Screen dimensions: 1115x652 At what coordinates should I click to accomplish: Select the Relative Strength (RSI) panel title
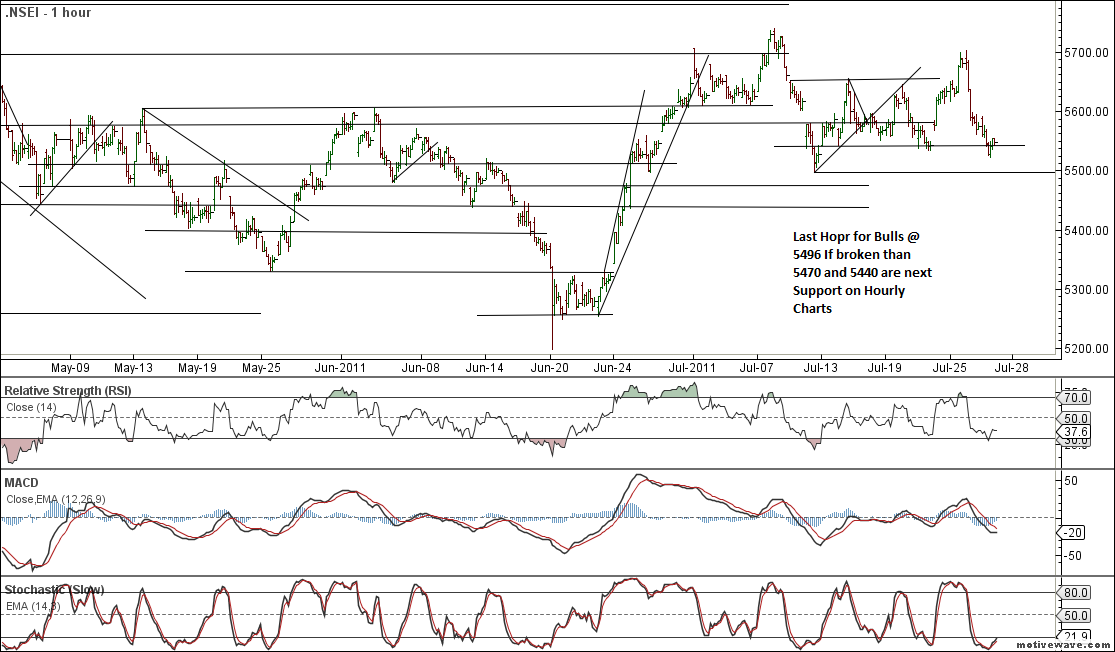pyautogui.click(x=66, y=389)
